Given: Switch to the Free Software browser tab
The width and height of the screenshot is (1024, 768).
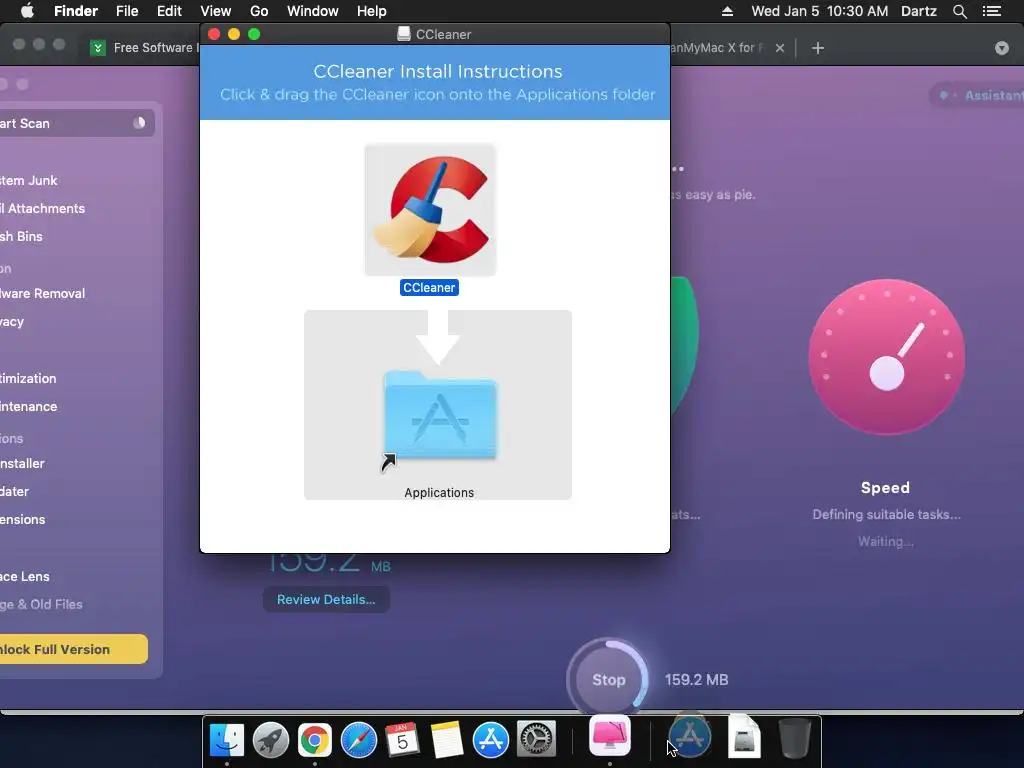Looking at the screenshot, I should 145,48.
